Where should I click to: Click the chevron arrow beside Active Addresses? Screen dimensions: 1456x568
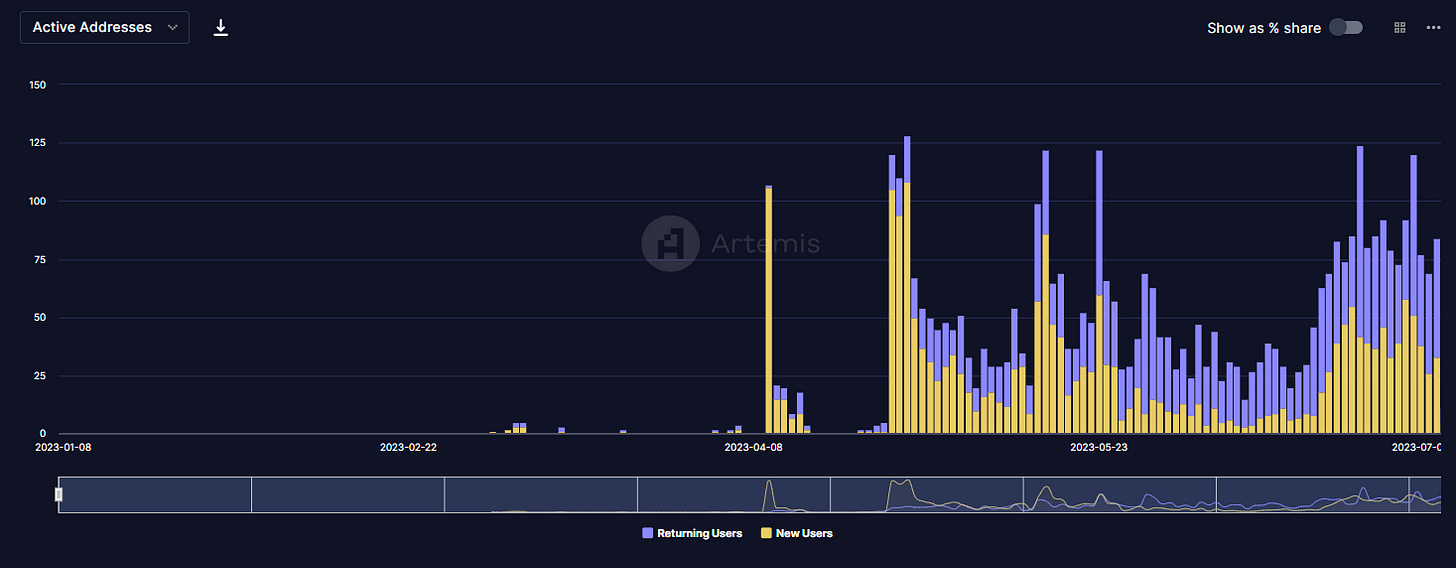coord(173,28)
